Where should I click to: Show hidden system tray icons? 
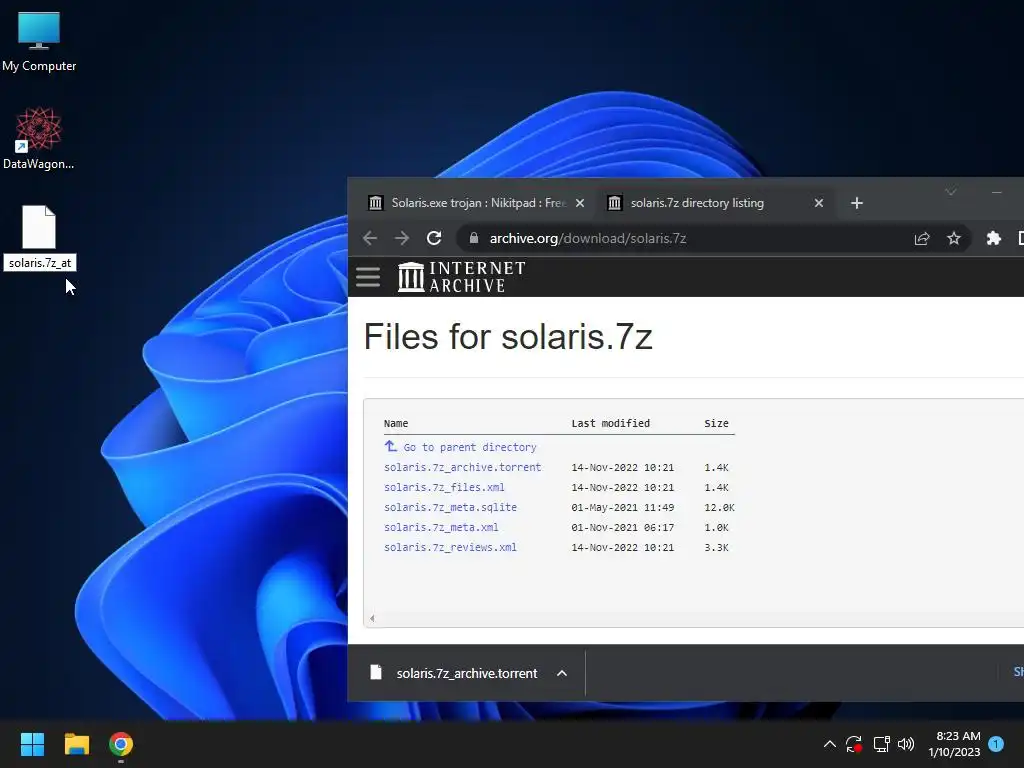pyautogui.click(x=829, y=744)
